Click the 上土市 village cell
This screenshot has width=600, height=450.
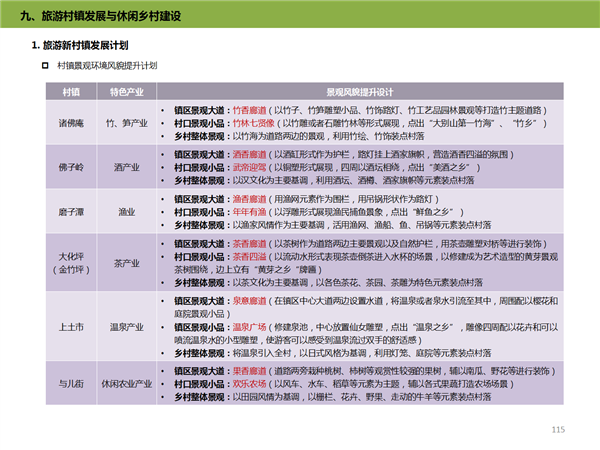(71, 326)
